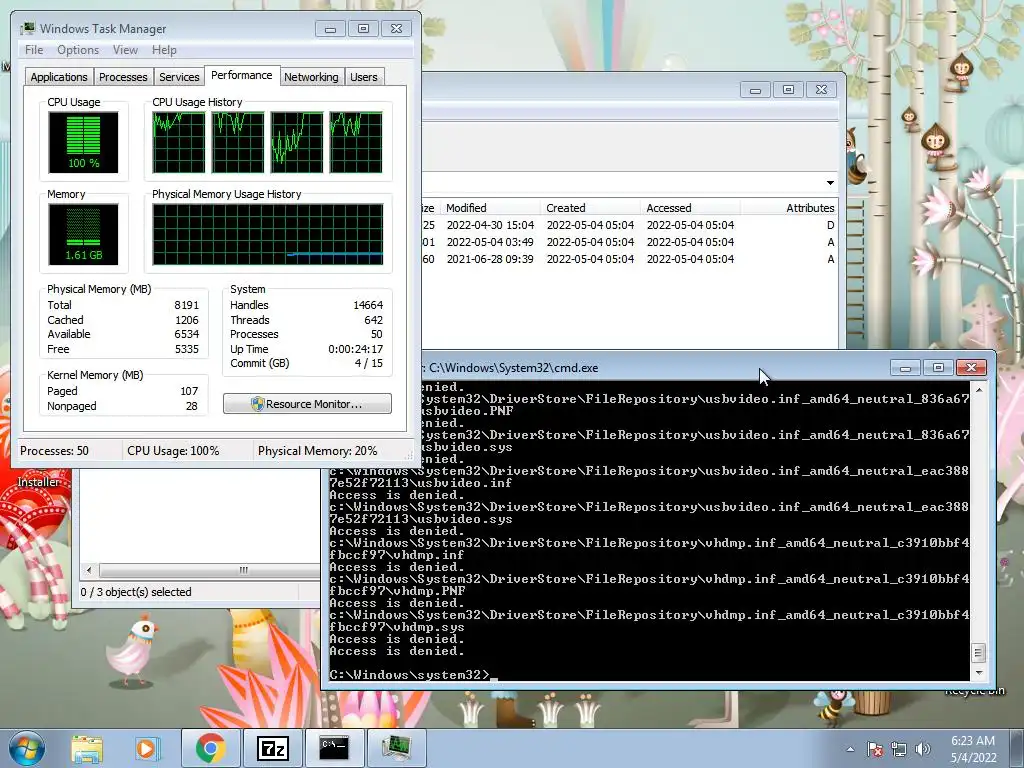1024x768 pixels.
Task: Open Google Chrome from the taskbar
Action: pyautogui.click(x=210, y=748)
